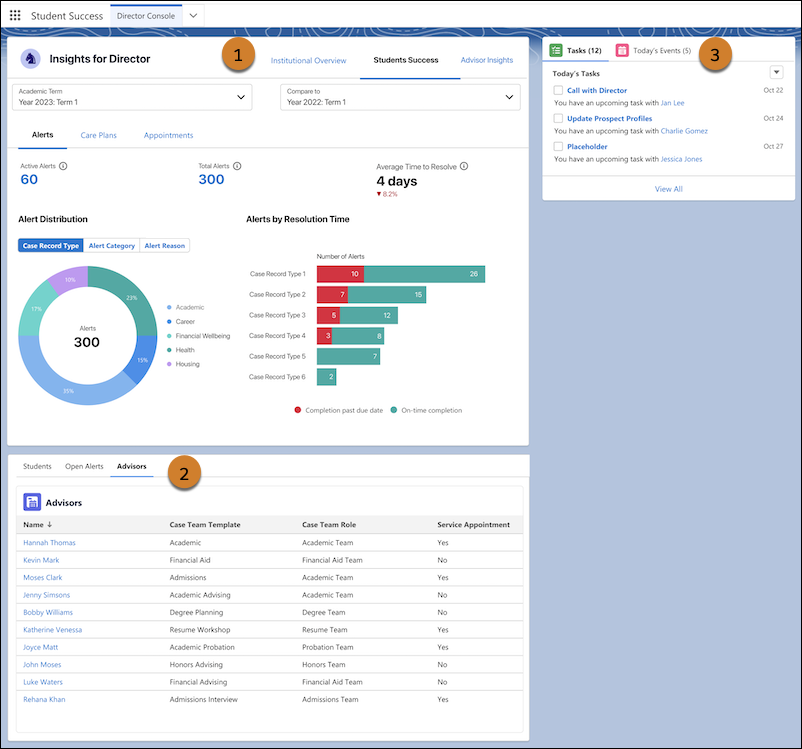Sort the table by Name column header
Viewport: 802px width, 749px height.
point(35,525)
